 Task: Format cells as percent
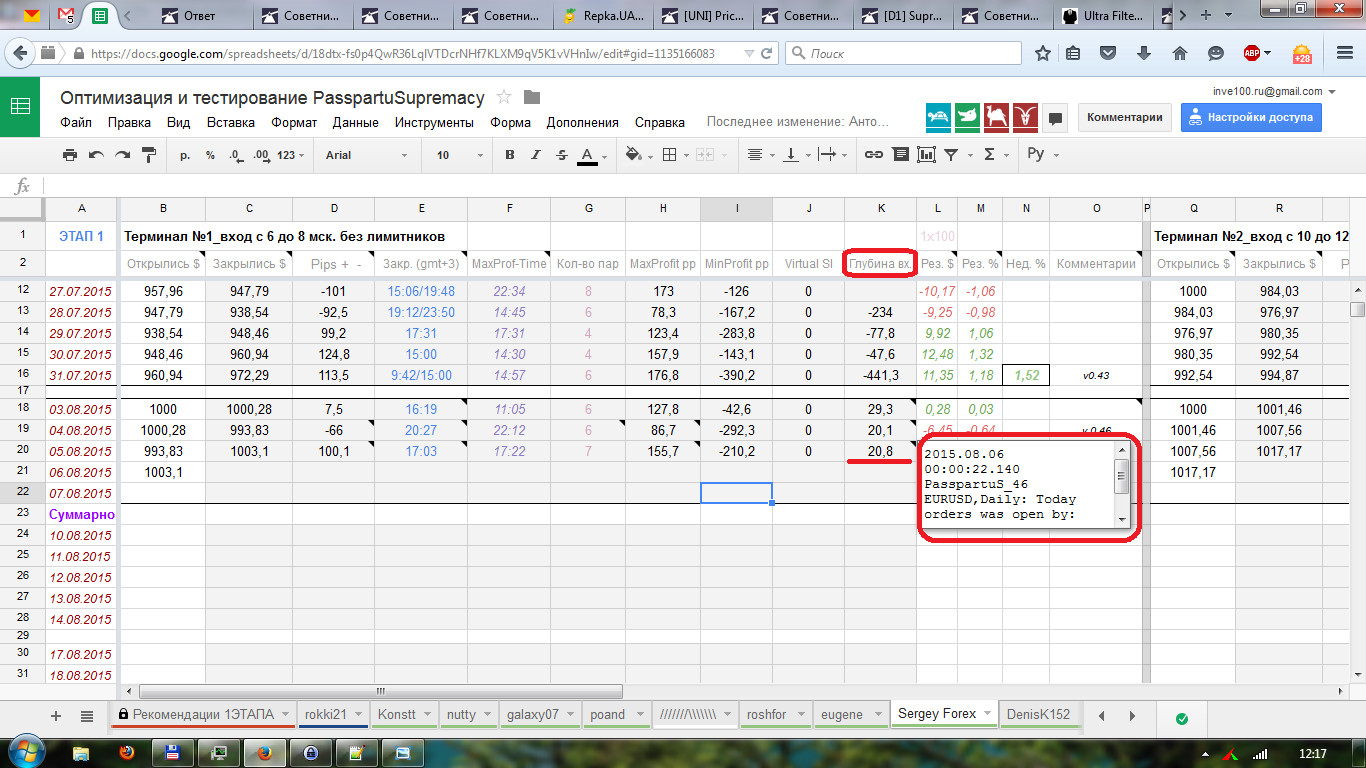[x=210, y=155]
